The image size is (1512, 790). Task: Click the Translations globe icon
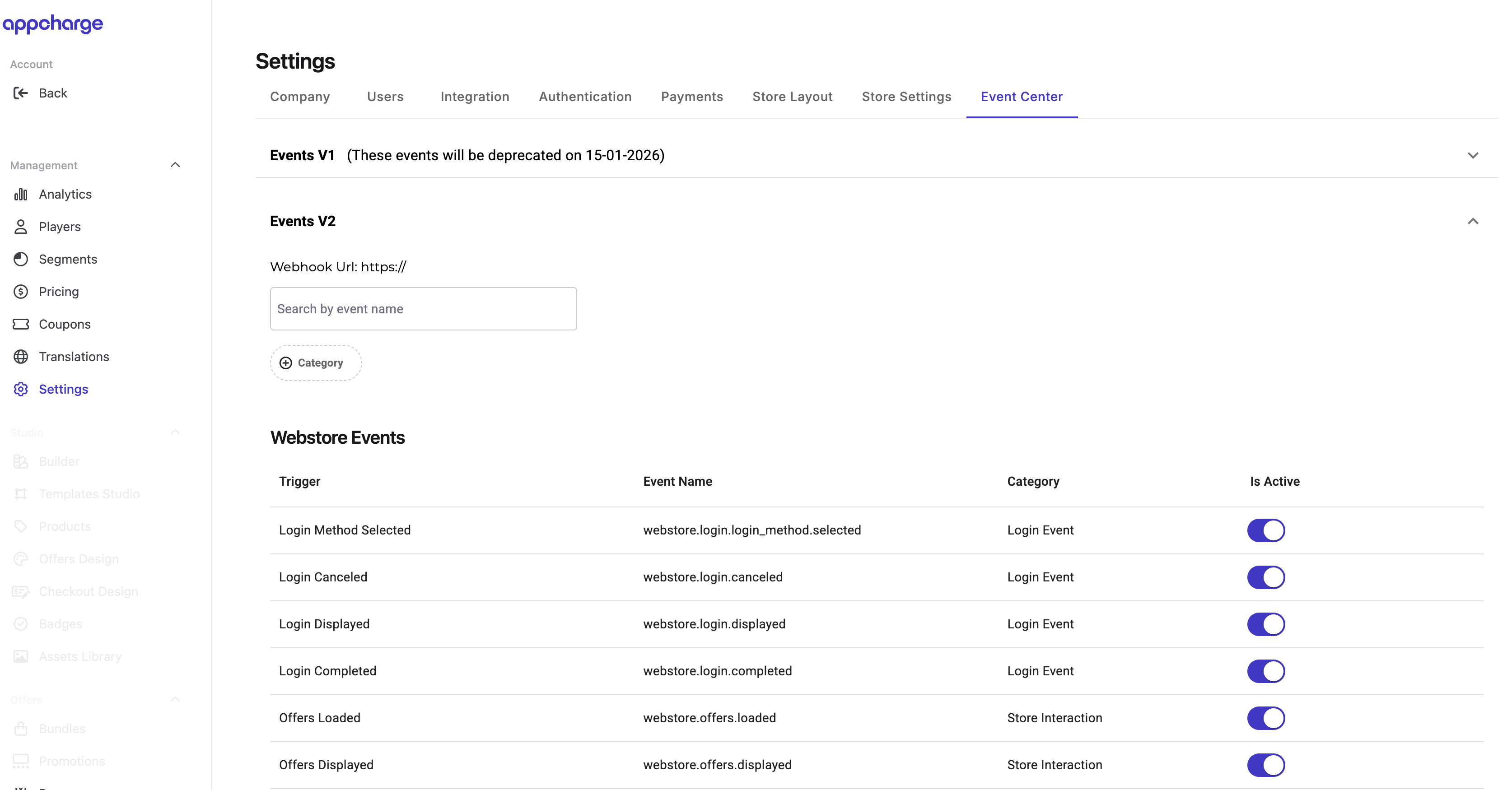point(20,357)
